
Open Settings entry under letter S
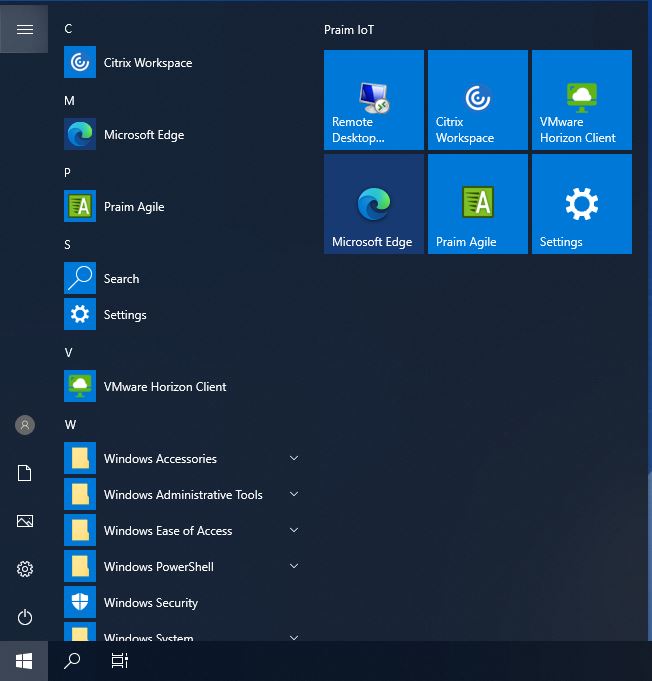pyautogui.click(x=182, y=314)
